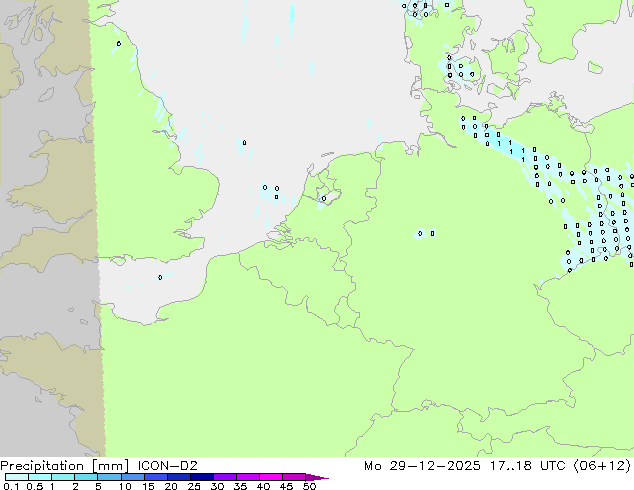Click the precipitation marker in northwest England
The height and width of the screenshot is (490, 634).
click(x=118, y=43)
